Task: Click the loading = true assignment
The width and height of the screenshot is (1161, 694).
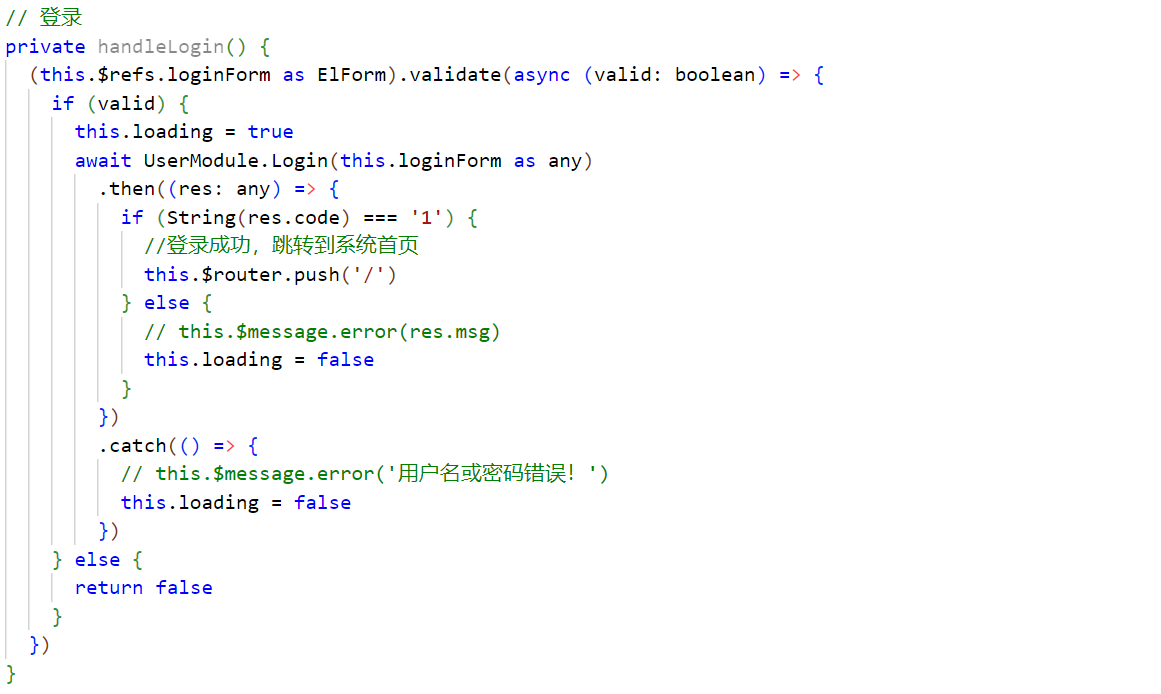Action: coord(183,131)
